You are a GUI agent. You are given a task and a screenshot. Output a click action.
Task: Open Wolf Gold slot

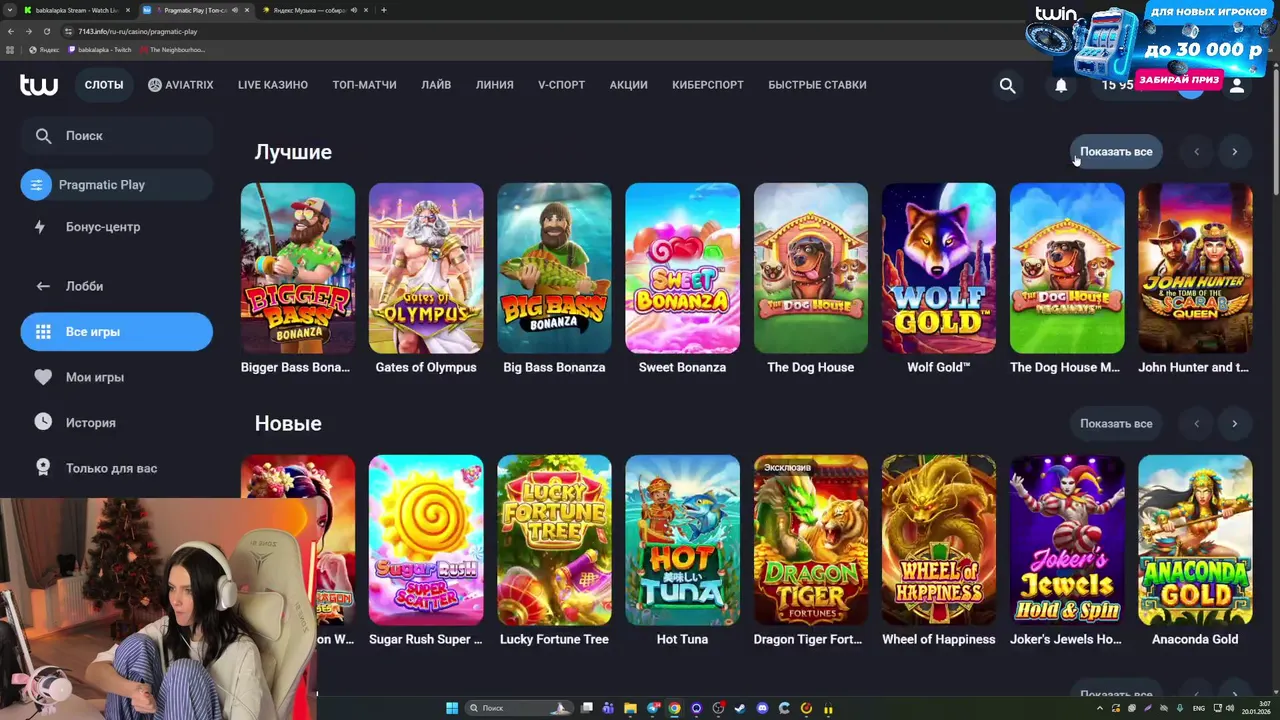[939, 268]
